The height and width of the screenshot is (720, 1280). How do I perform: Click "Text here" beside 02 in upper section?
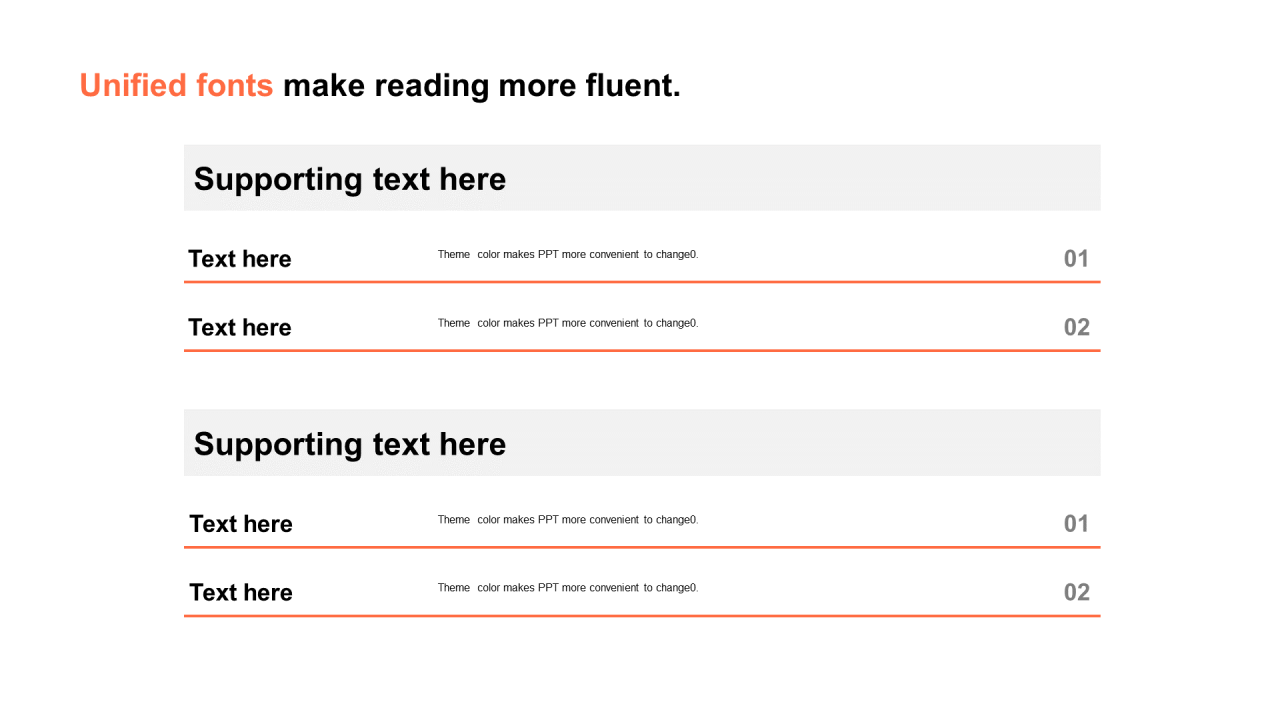click(x=240, y=327)
